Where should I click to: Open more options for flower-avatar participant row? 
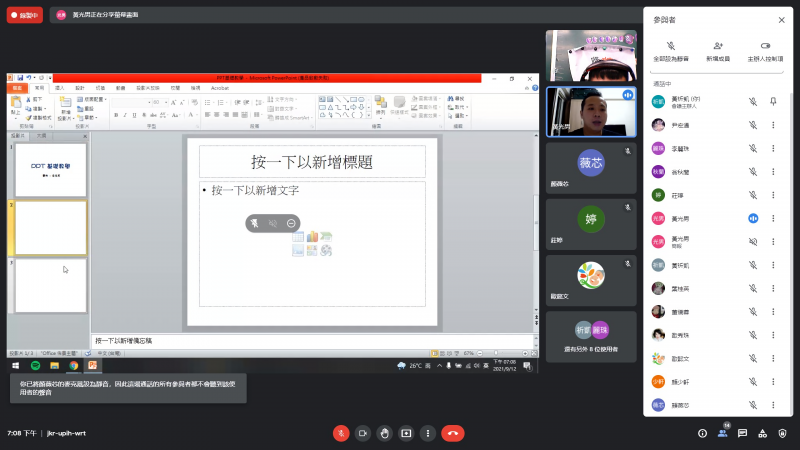pos(773,359)
